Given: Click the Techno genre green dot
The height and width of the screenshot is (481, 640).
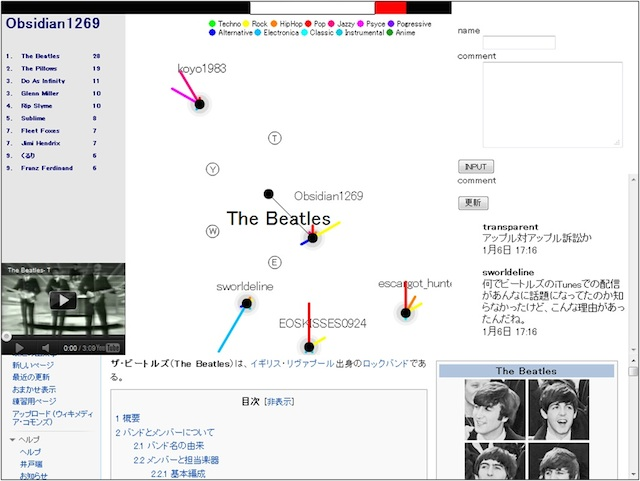Looking at the screenshot, I should point(212,24).
